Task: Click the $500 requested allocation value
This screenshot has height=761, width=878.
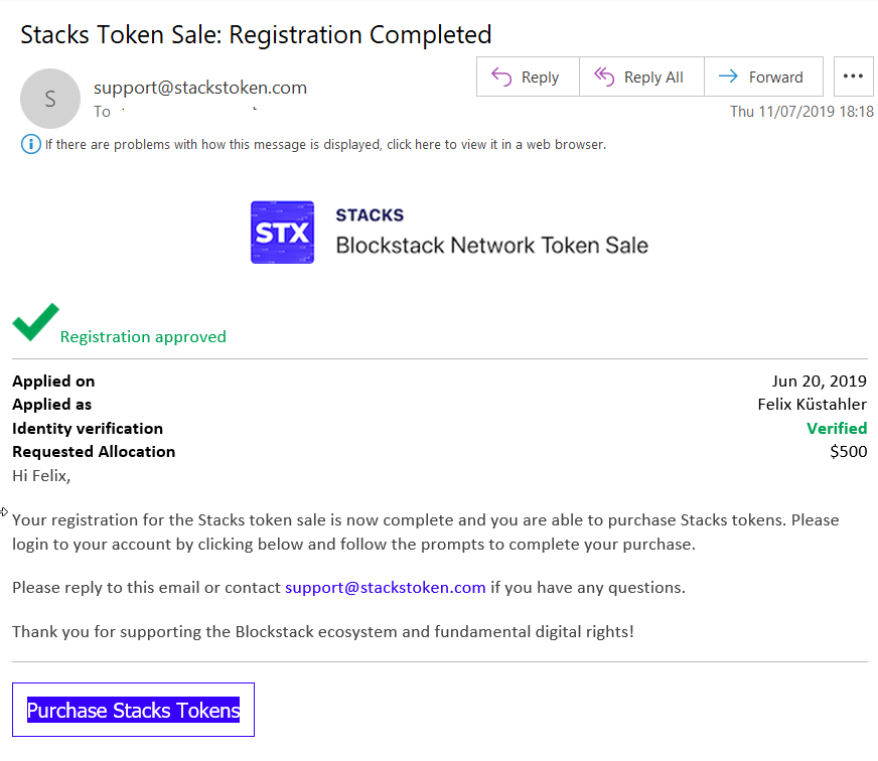Action: (x=848, y=451)
